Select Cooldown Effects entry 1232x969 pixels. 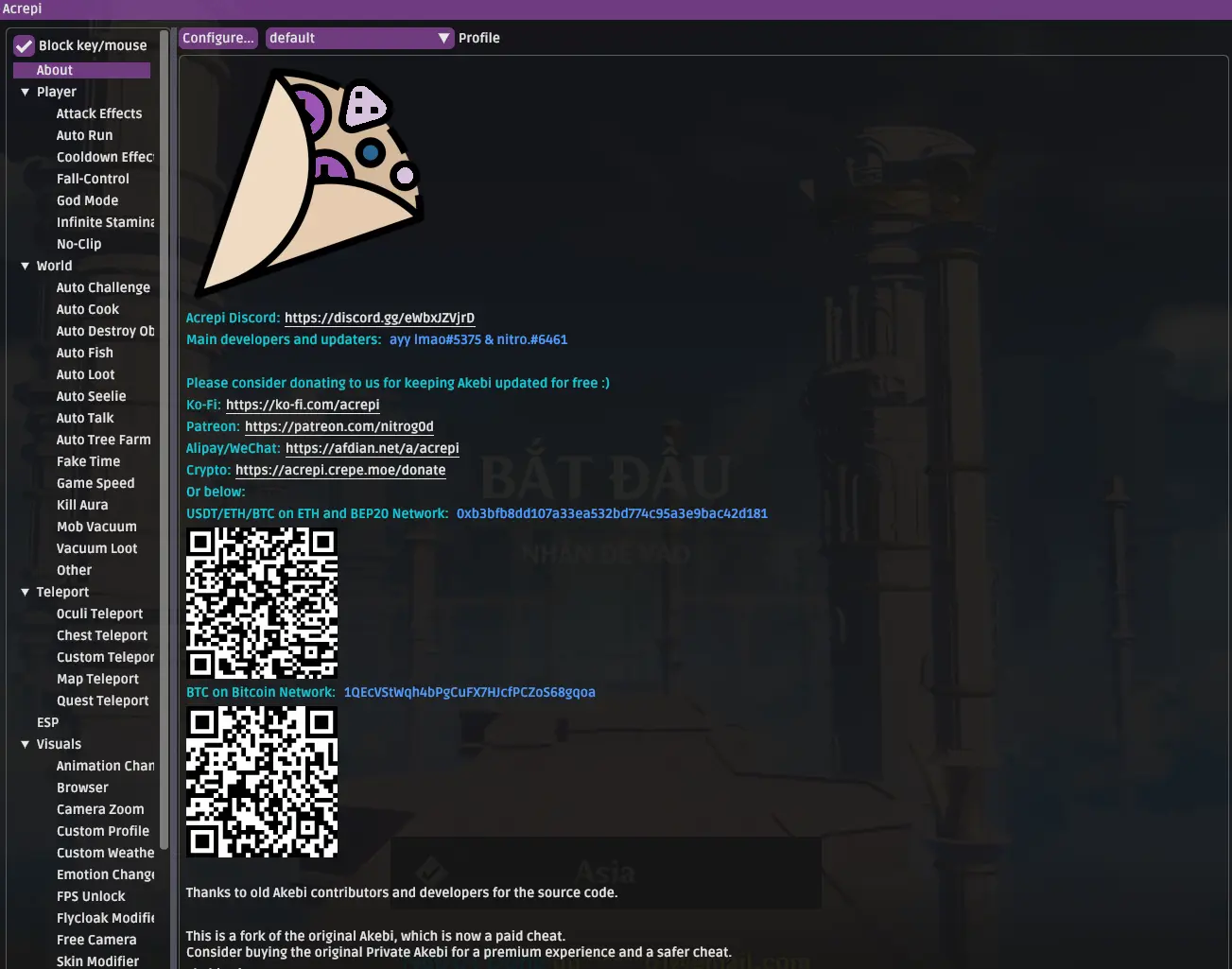[105, 157]
